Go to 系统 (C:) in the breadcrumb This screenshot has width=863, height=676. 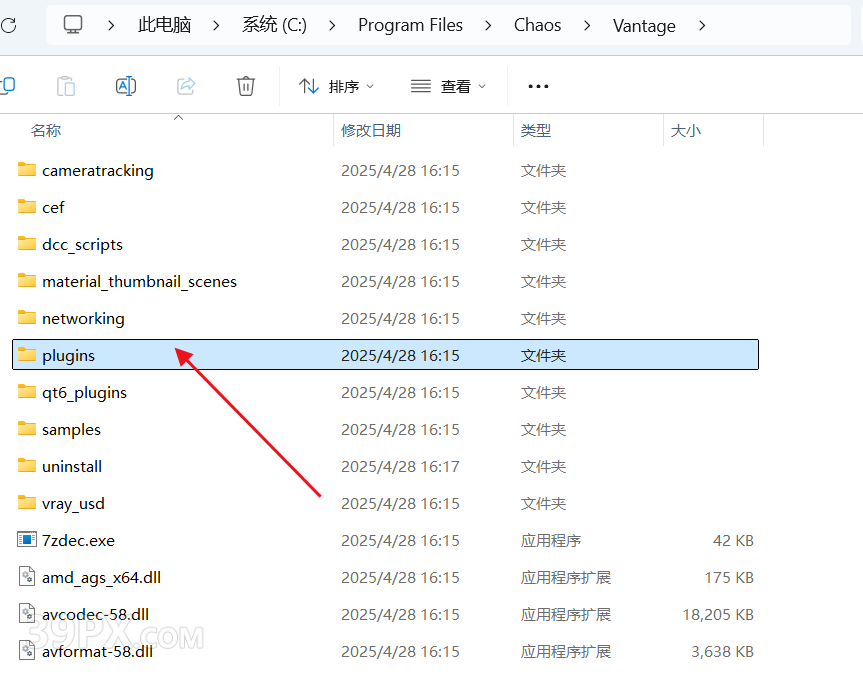(275, 25)
